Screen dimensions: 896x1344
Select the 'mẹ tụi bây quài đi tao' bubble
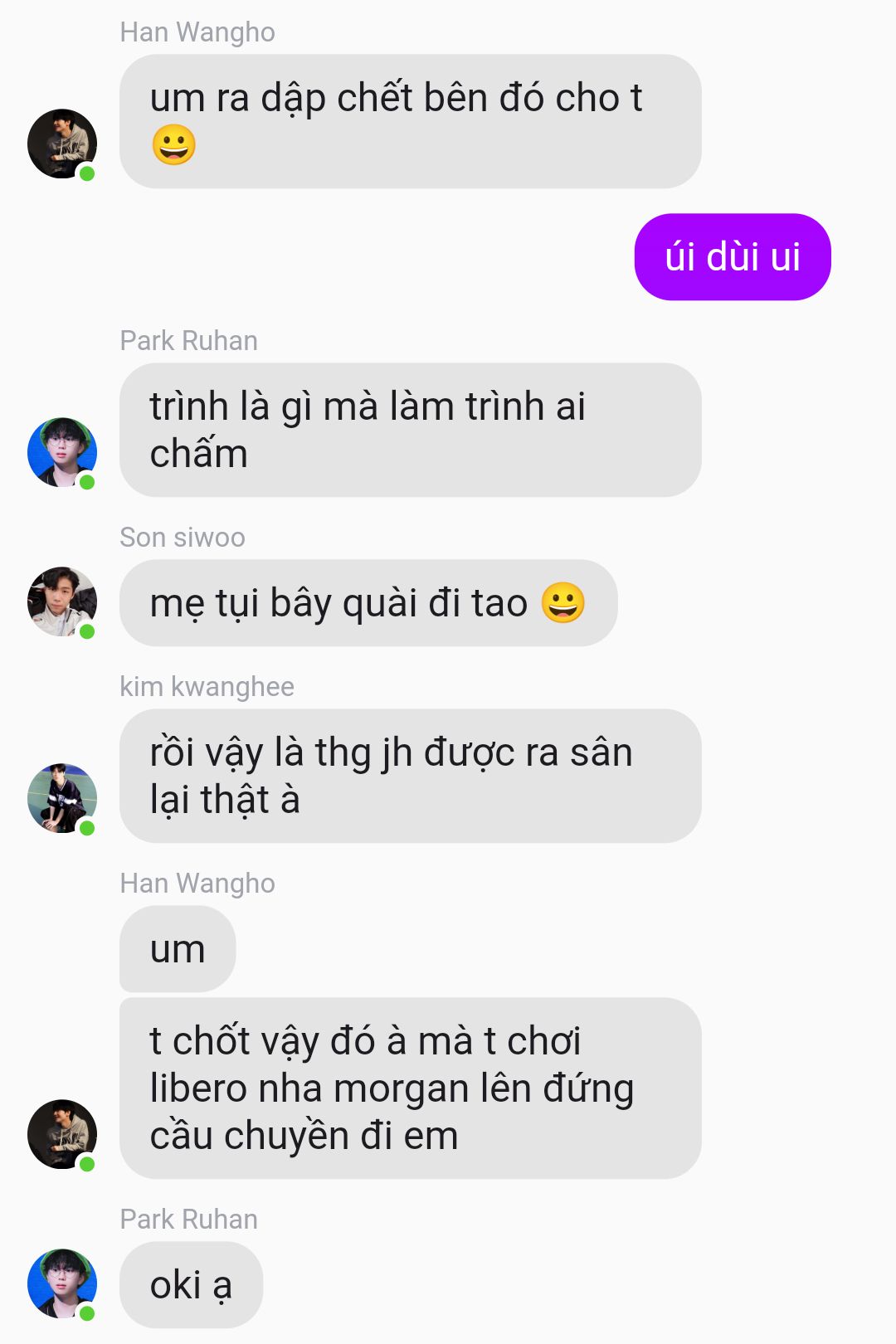[x=368, y=603]
